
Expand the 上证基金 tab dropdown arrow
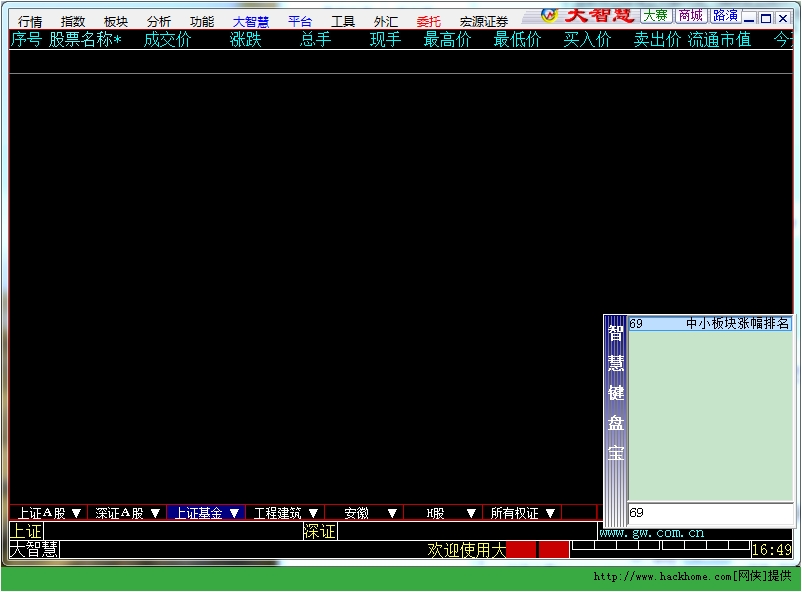point(234,513)
